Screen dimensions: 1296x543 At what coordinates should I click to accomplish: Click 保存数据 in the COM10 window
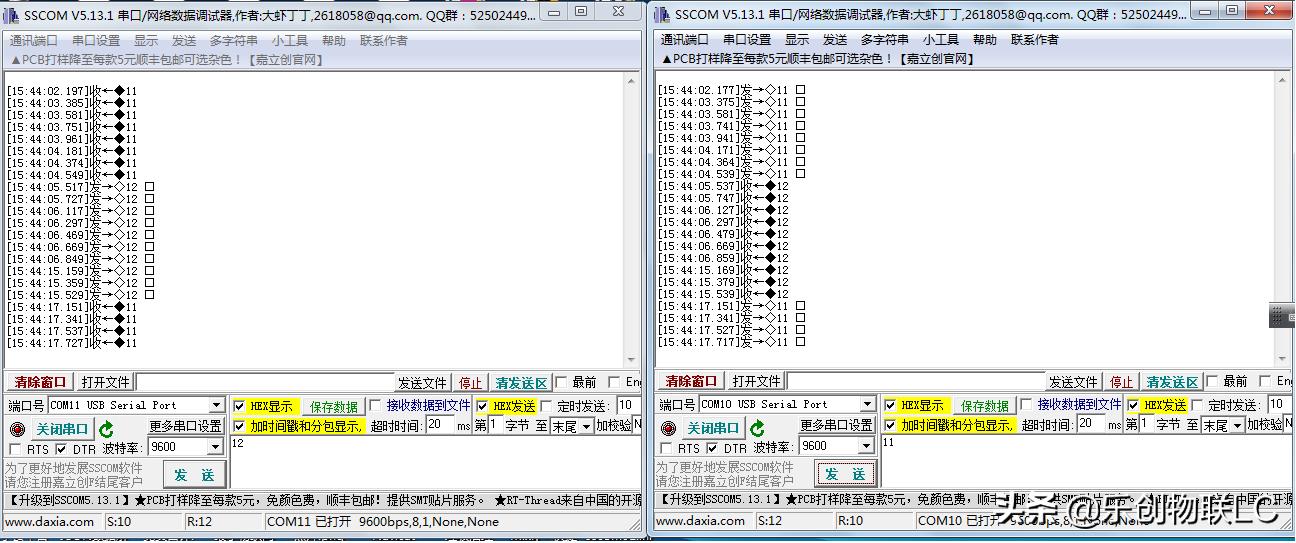coord(984,406)
